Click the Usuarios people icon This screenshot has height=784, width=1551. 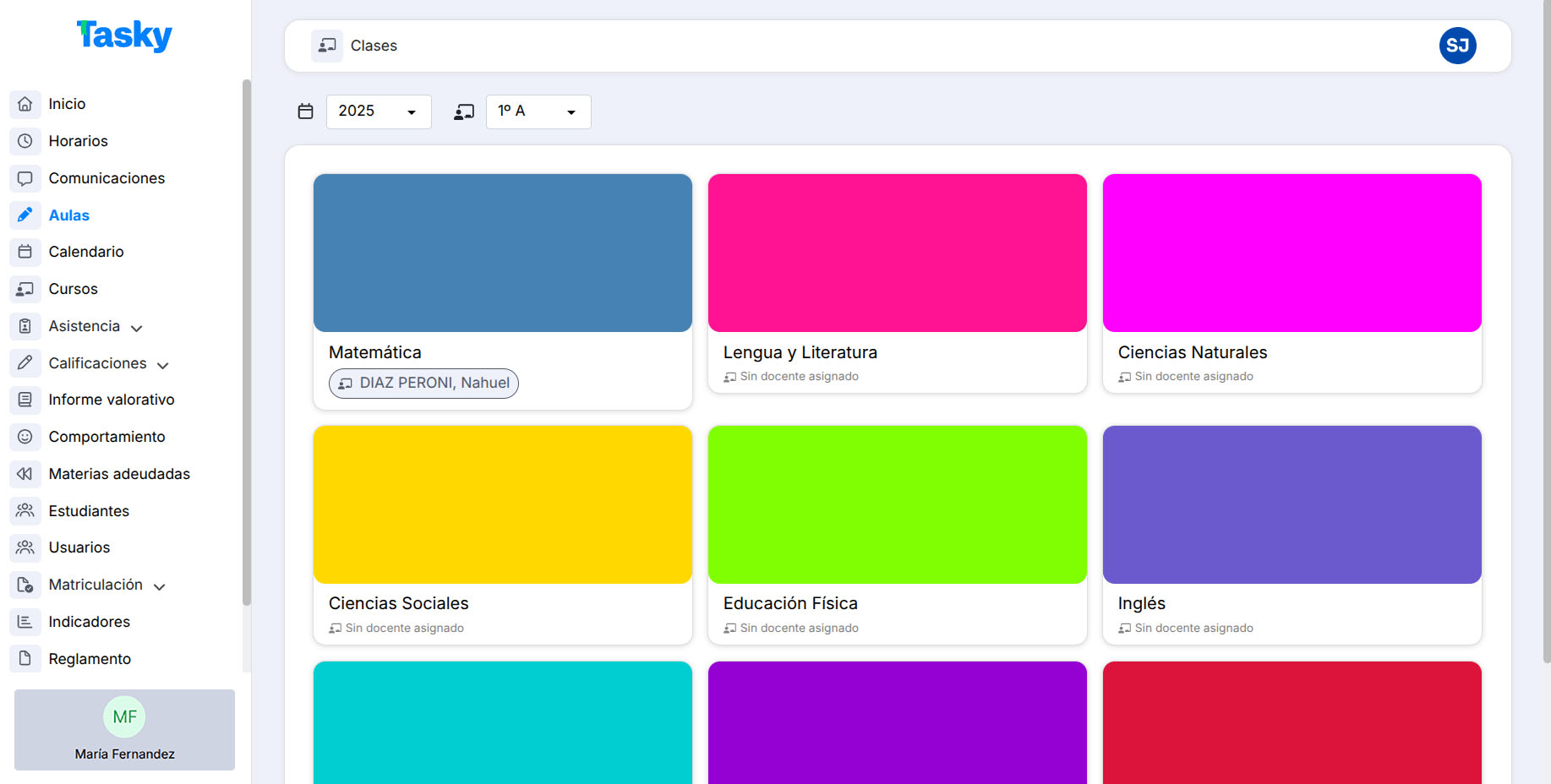(25, 547)
